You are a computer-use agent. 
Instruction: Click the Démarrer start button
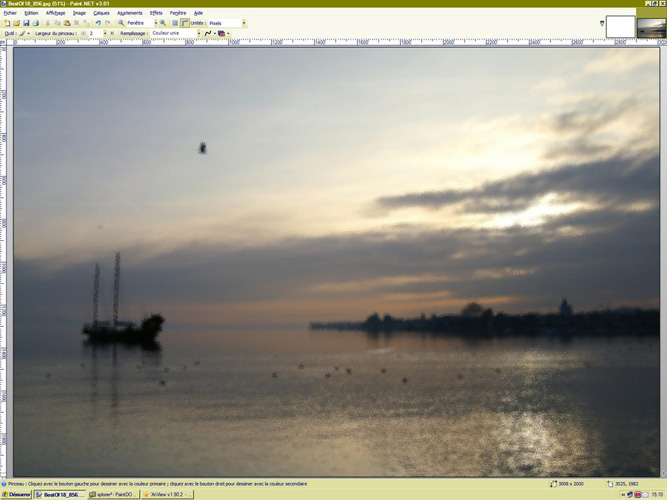[x=17, y=494]
